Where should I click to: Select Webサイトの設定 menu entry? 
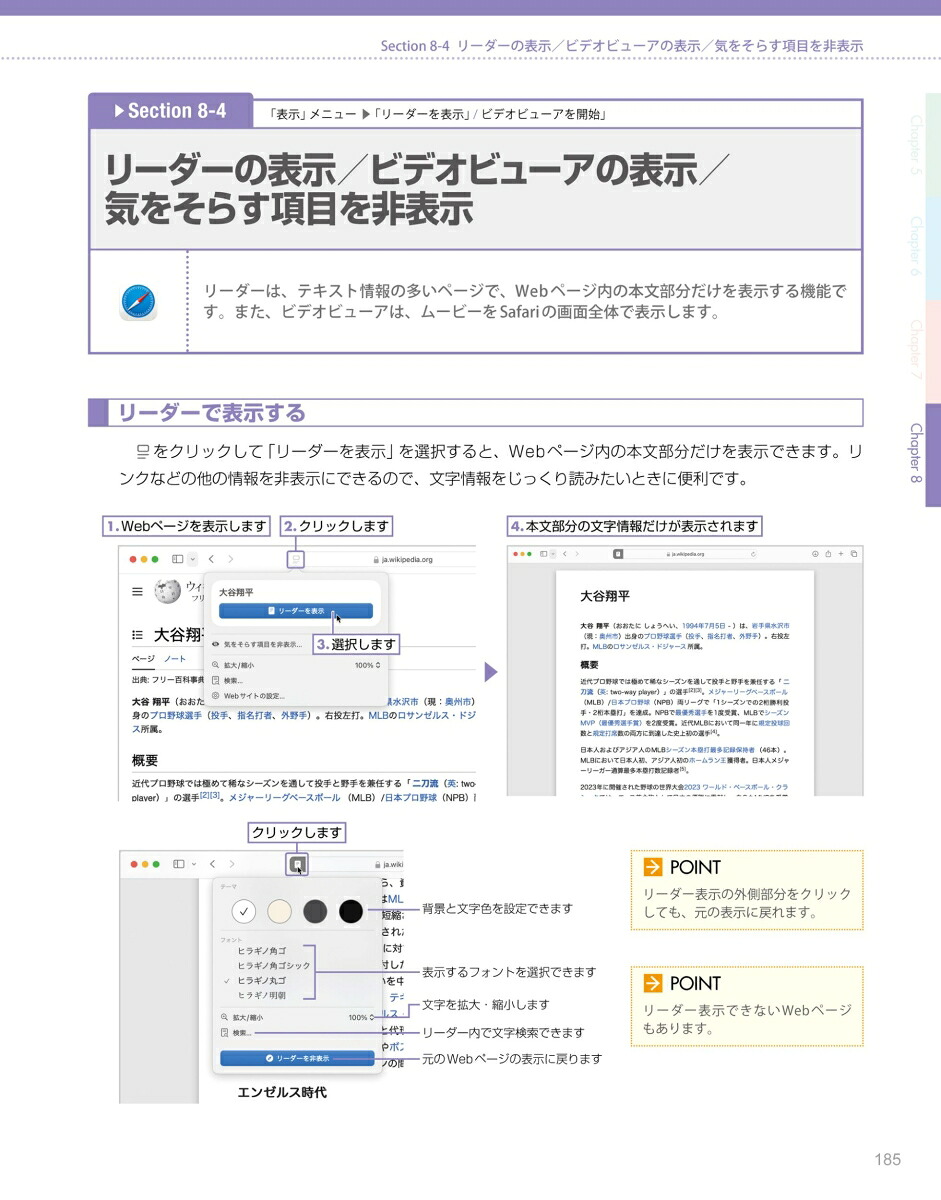coord(247,695)
